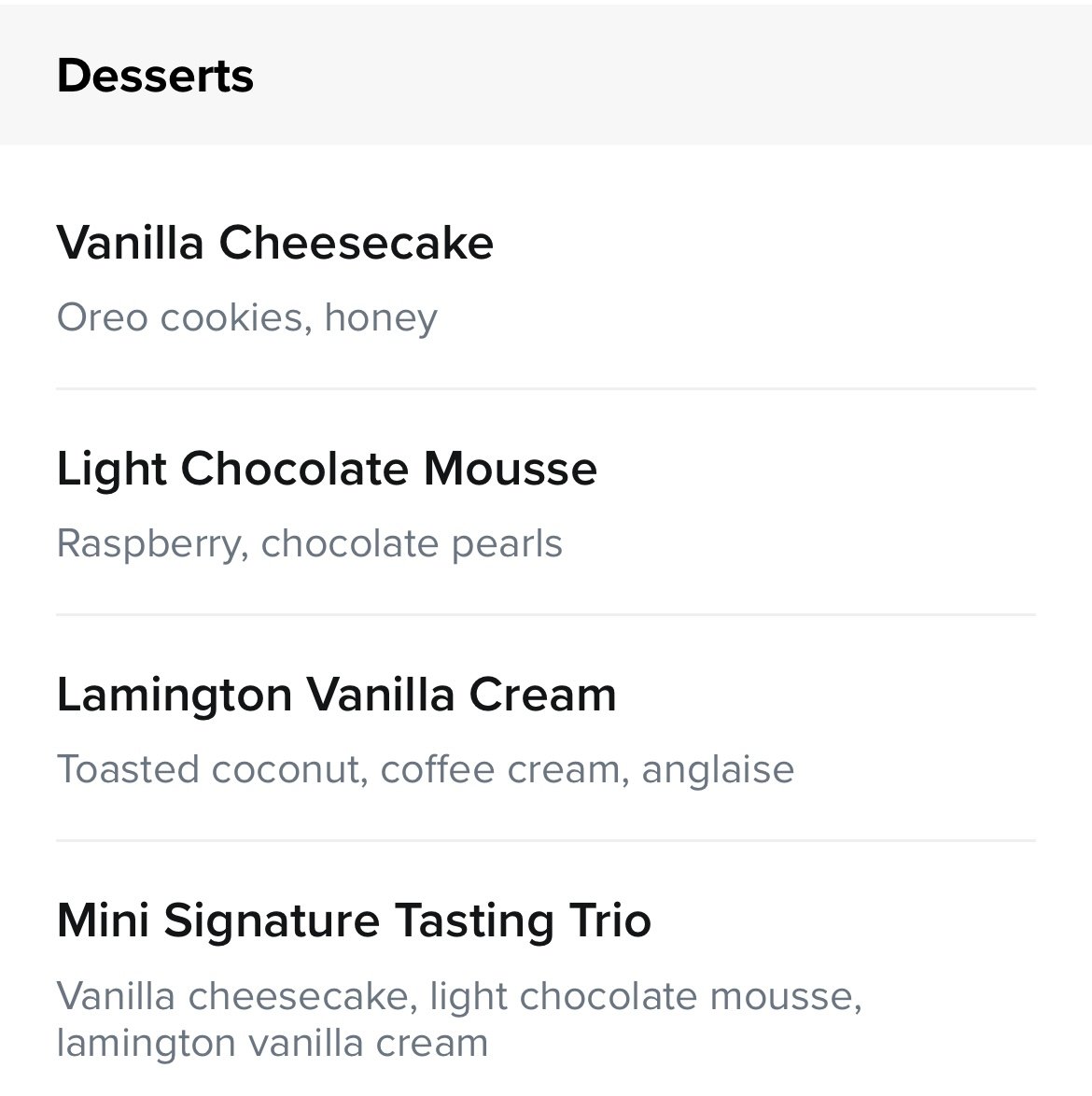The width and height of the screenshot is (1092, 1096).
Task: Click the word Vanilla in Lamington title
Action: pyautogui.click(x=381, y=696)
